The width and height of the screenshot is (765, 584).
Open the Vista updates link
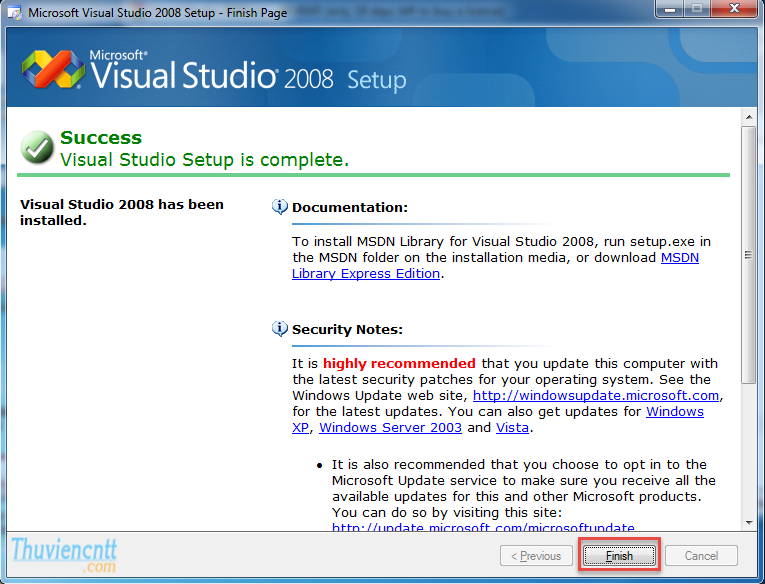[512, 427]
